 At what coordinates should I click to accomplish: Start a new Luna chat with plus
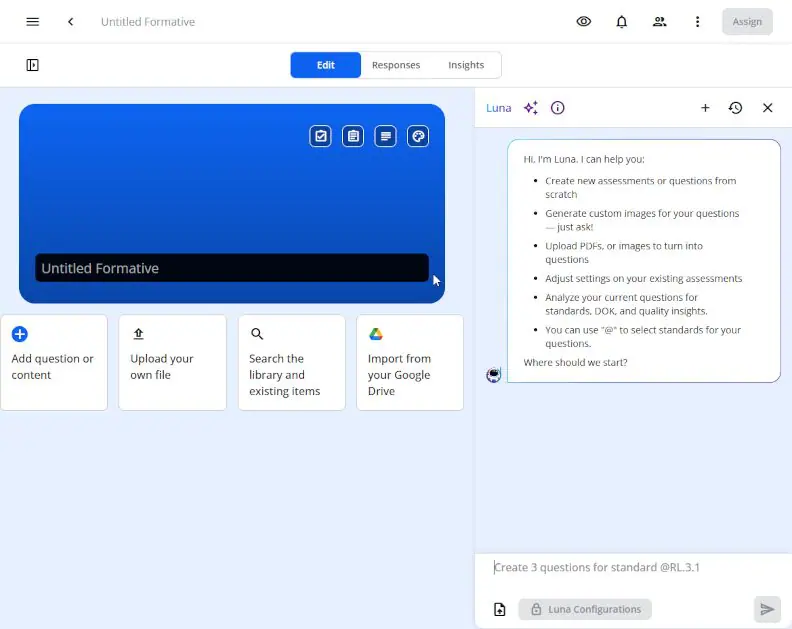tap(705, 108)
